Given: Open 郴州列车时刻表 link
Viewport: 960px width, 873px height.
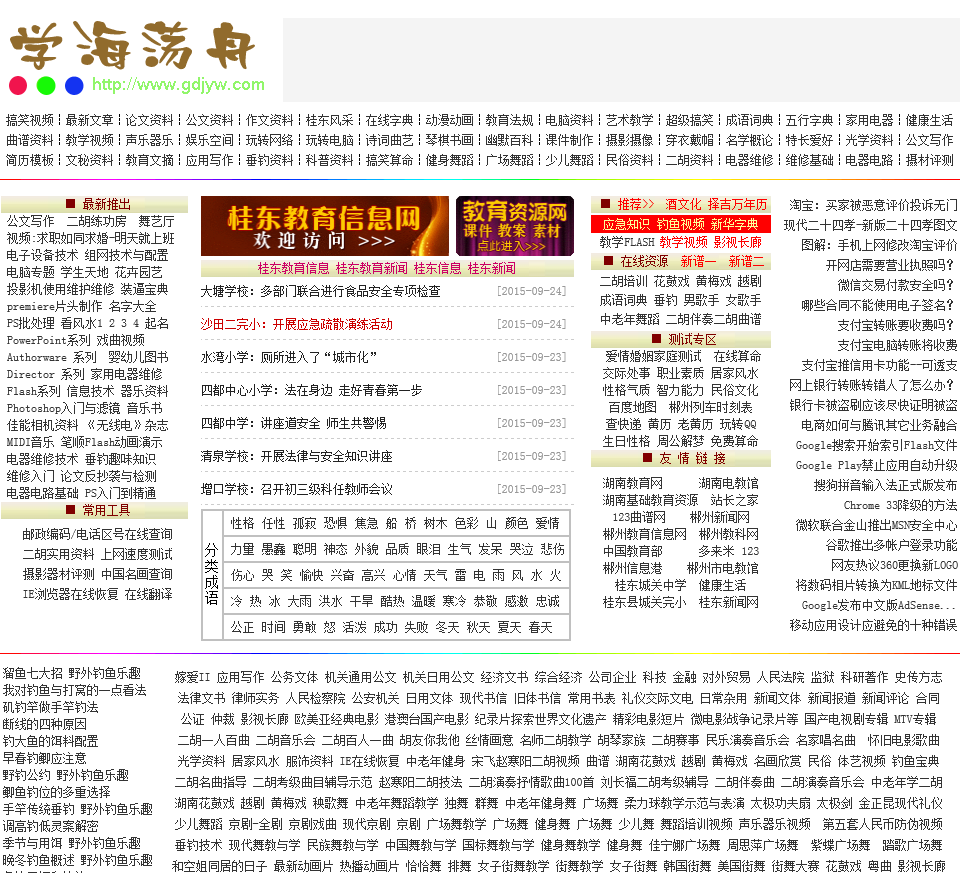Looking at the screenshot, I should click(710, 407).
